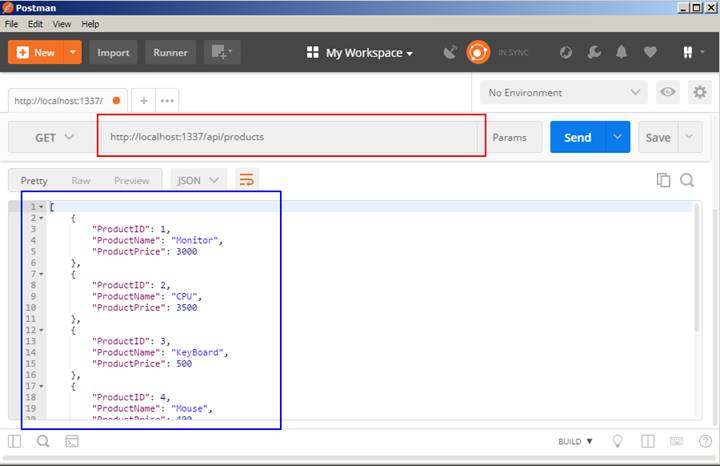The image size is (720, 466).
Task: Switch to the Pretty response view
Action: [x=34, y=180]
